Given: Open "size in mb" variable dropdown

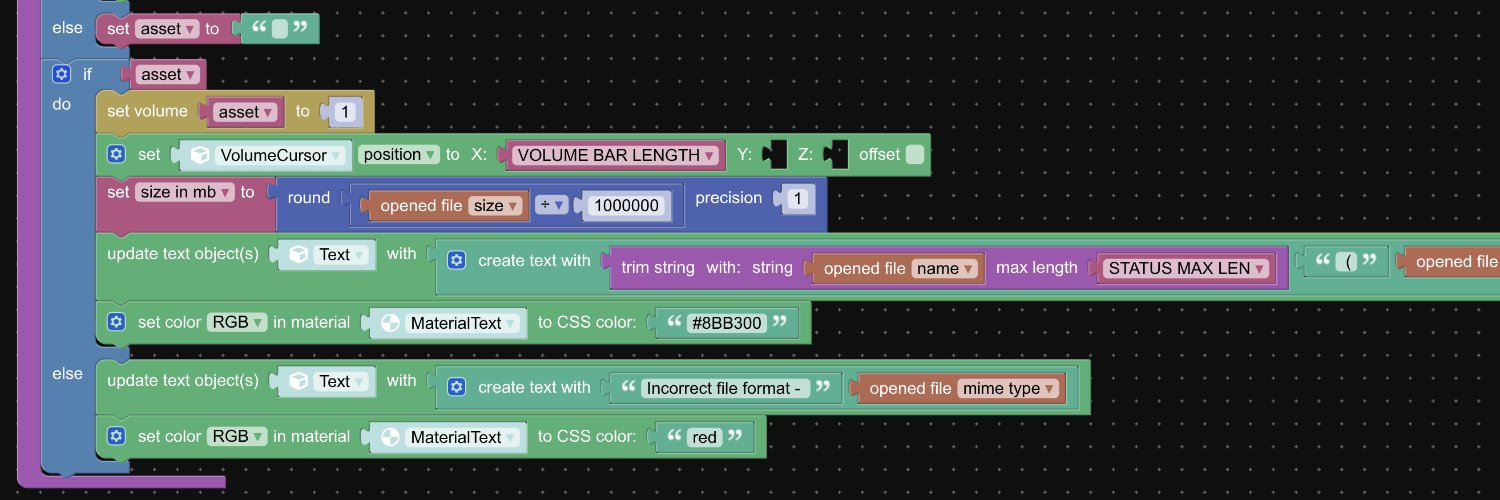Looking at the screenshot, I should point(185,192).
